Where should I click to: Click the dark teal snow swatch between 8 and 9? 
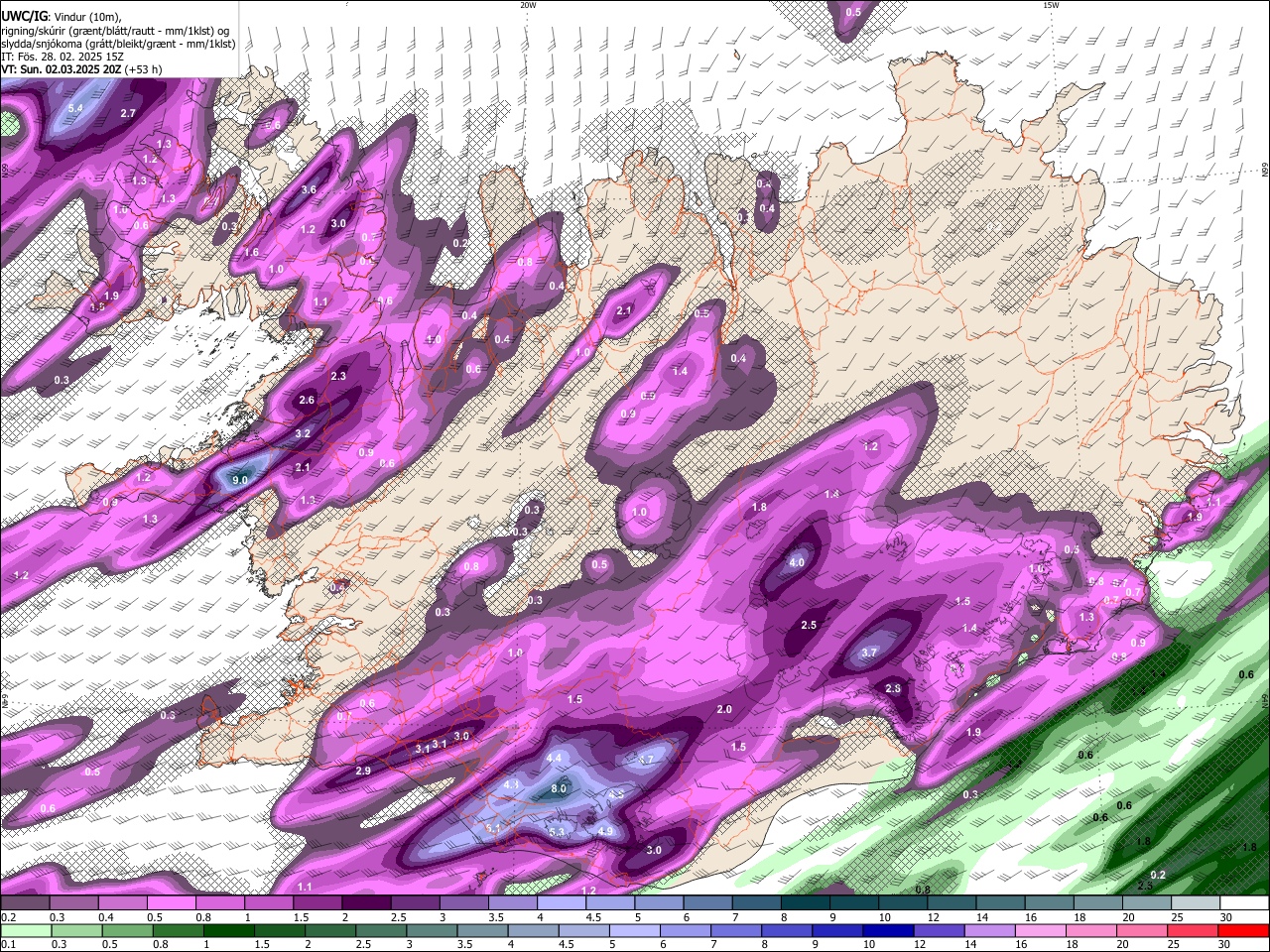(x=805, y=903)
